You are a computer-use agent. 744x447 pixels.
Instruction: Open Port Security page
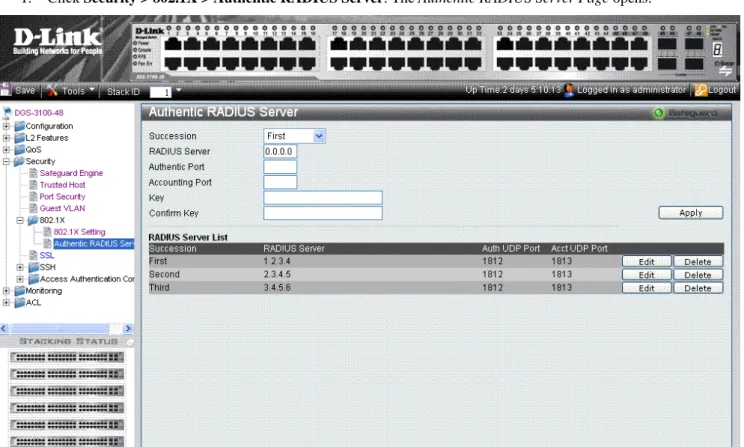pos(62,196)
